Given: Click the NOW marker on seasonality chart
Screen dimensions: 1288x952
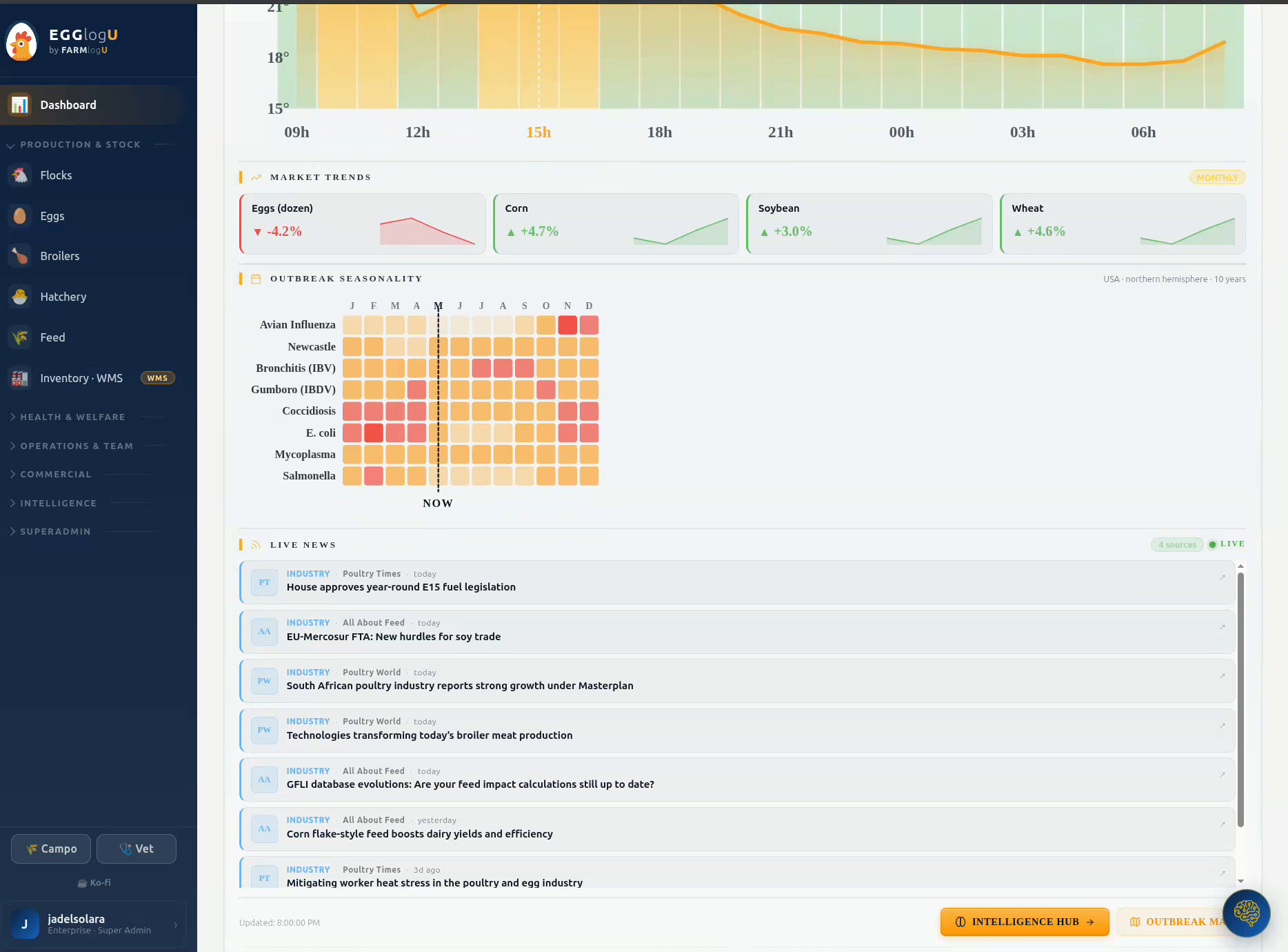Looking at the screenshot, I should click(438, 504).
